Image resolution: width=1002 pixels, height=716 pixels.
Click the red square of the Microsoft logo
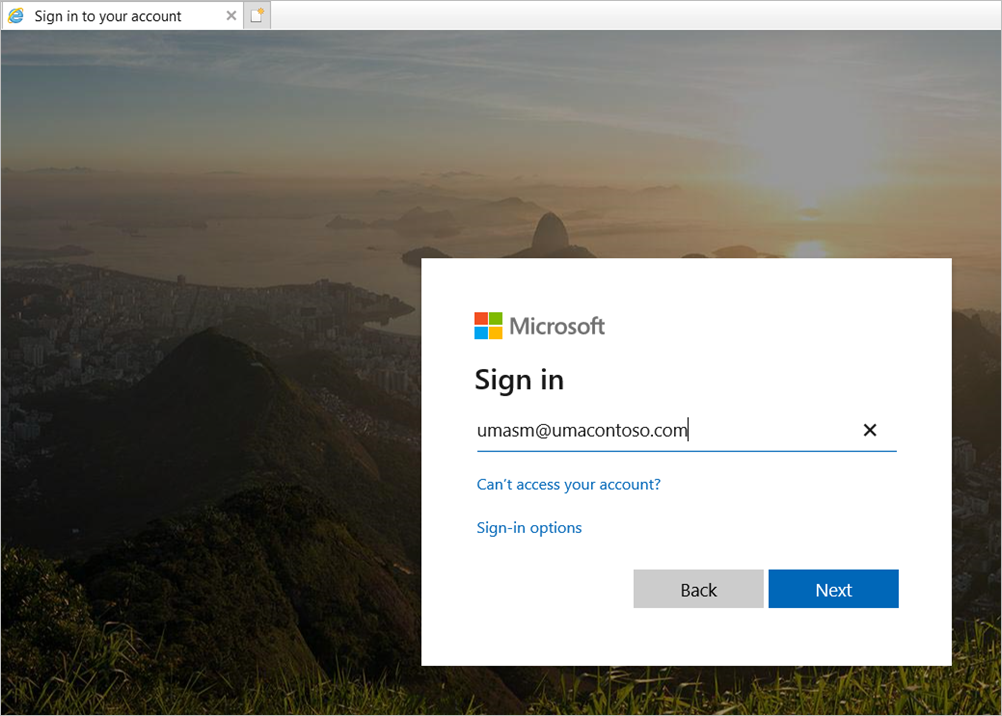[480, 318]
